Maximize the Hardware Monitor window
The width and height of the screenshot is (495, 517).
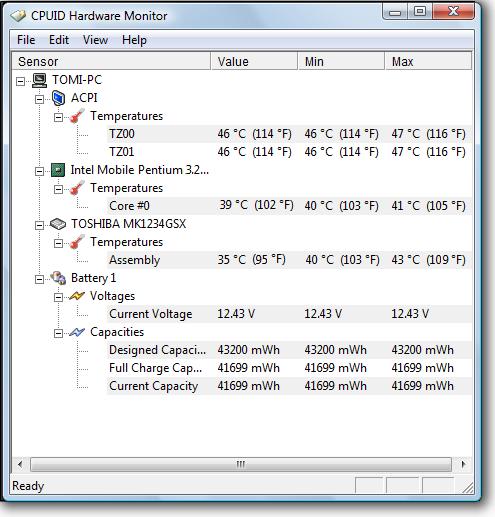(x=420, y=12)
